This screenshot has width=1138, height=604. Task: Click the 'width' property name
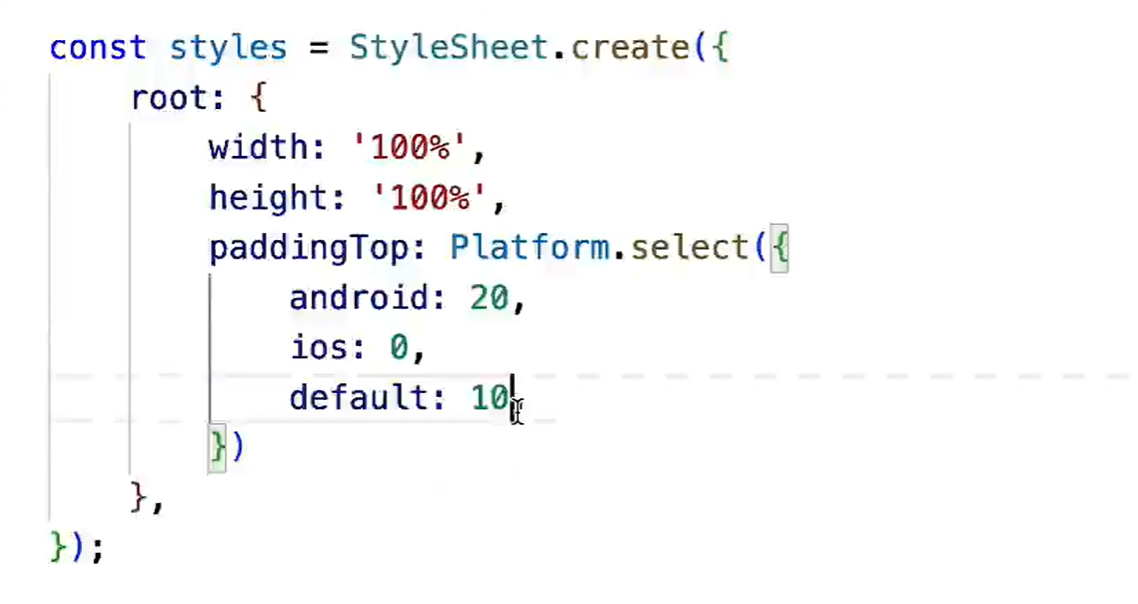coord(258,147)
